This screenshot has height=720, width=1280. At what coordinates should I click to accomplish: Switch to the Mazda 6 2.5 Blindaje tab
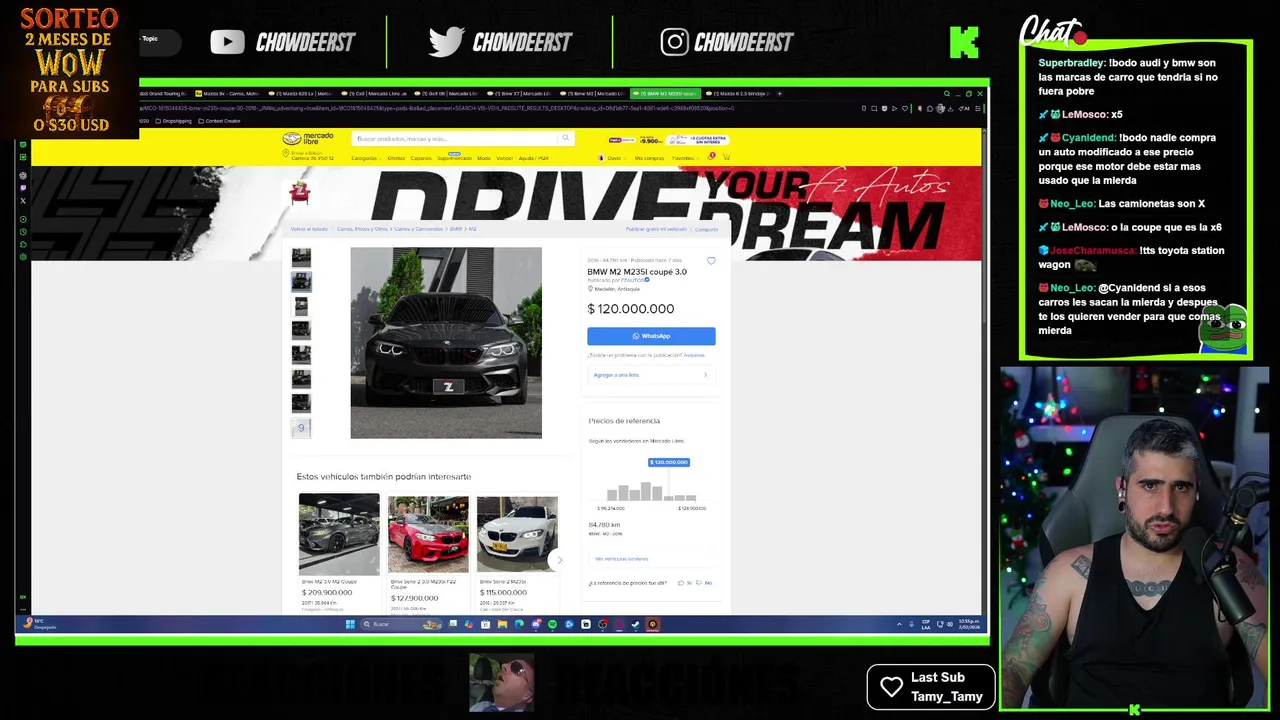[737, 93]
